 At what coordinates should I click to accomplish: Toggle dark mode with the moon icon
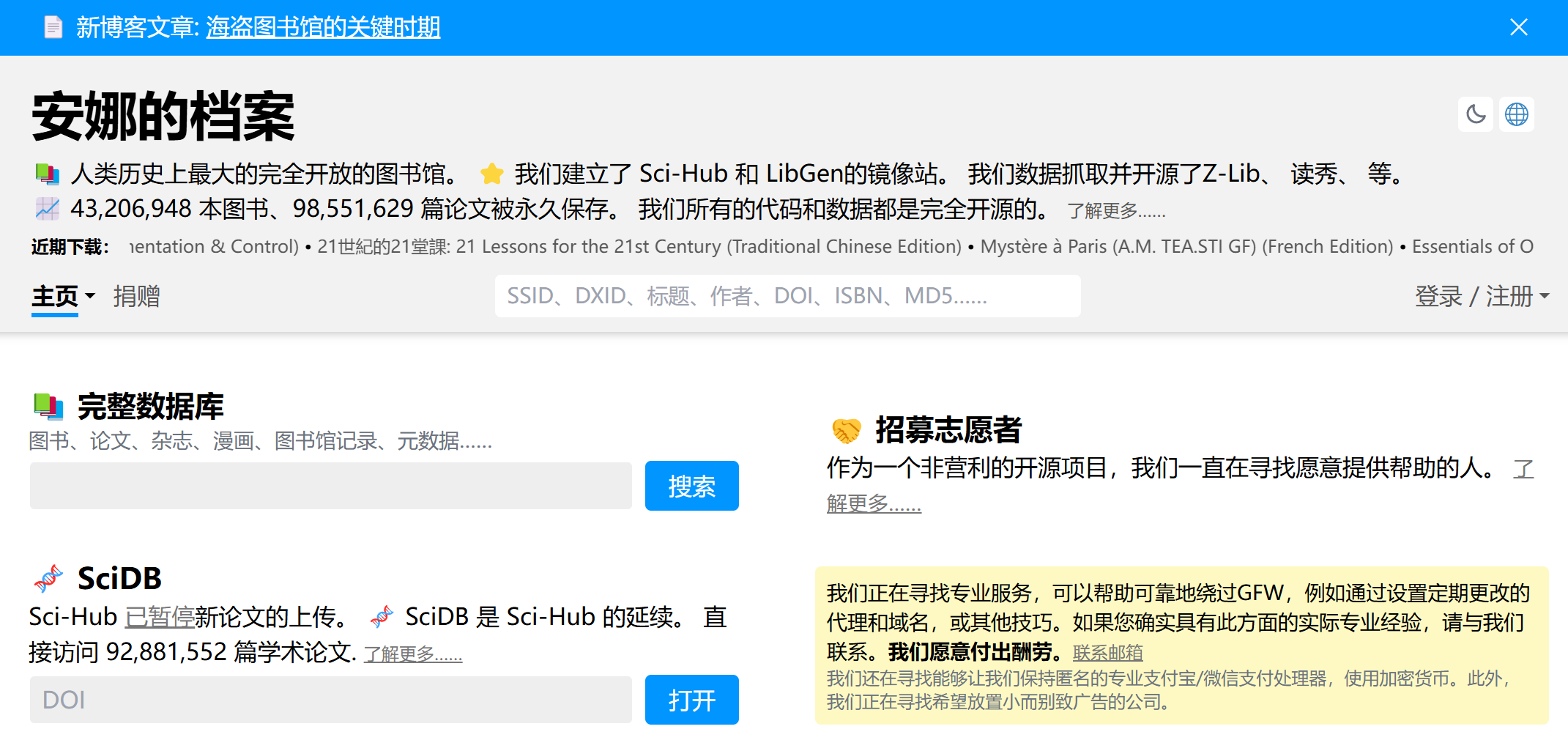pyautogui.click(x=1476, y=114)
